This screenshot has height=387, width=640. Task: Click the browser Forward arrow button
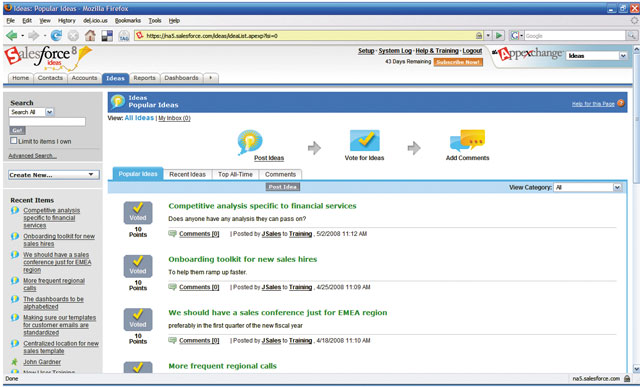(x=33, y=36)
